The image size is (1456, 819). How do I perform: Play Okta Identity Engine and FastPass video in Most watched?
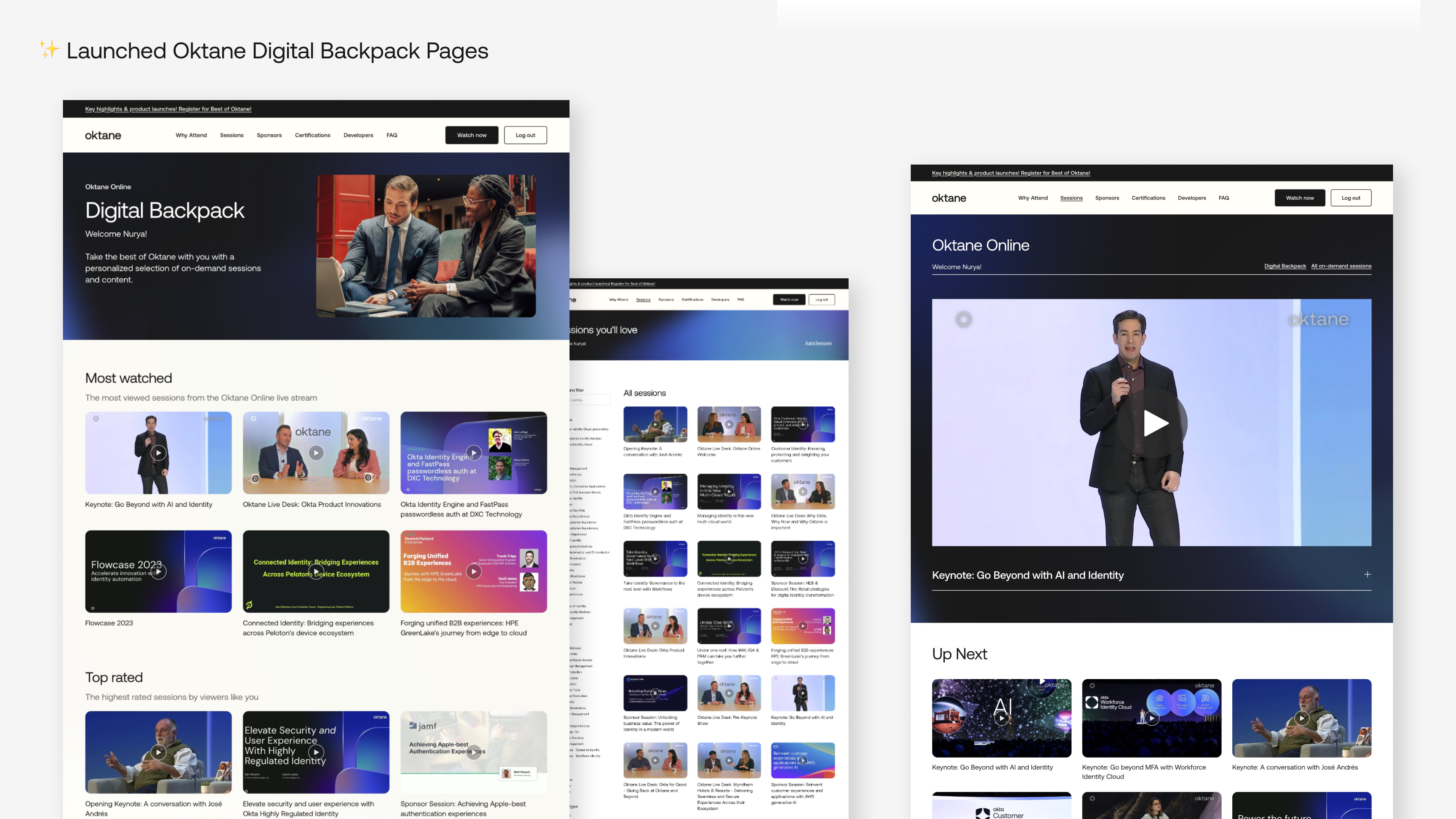(x=474, y=453)
